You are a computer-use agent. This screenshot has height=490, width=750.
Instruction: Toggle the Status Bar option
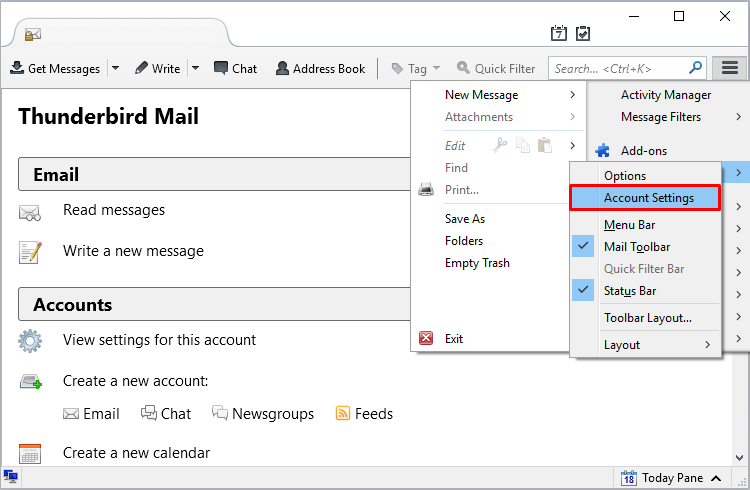coord(646,290)
